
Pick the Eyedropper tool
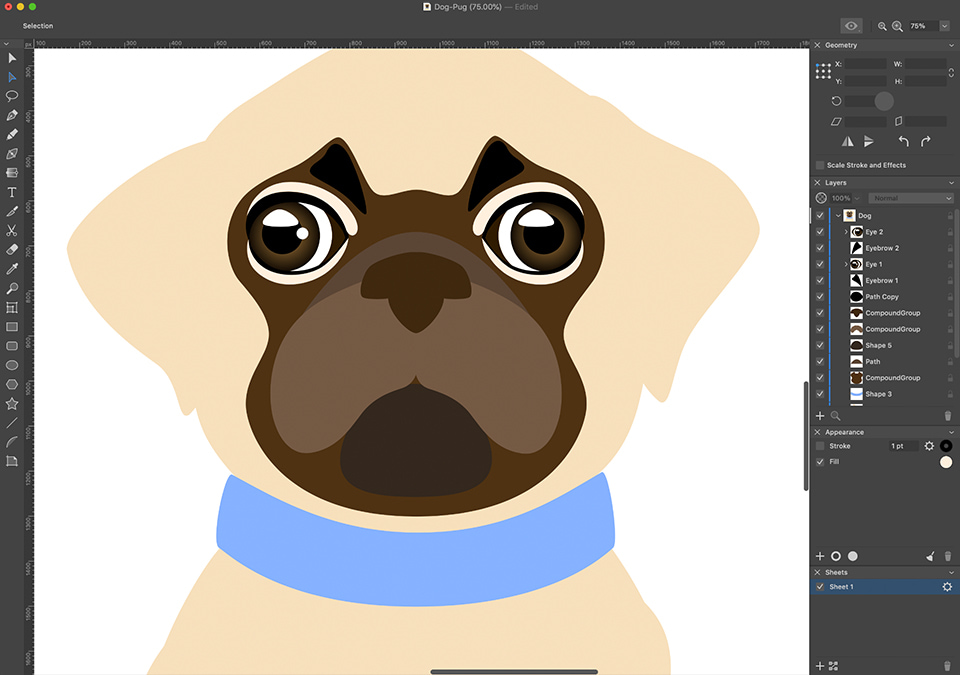pos(12,269)
